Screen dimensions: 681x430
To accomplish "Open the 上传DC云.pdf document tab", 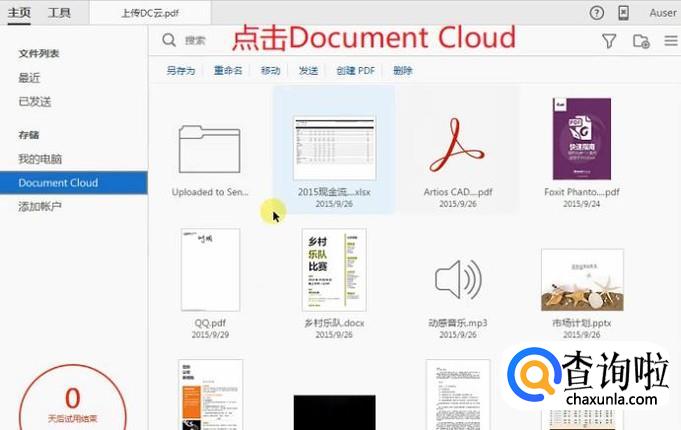I will 150,13.
